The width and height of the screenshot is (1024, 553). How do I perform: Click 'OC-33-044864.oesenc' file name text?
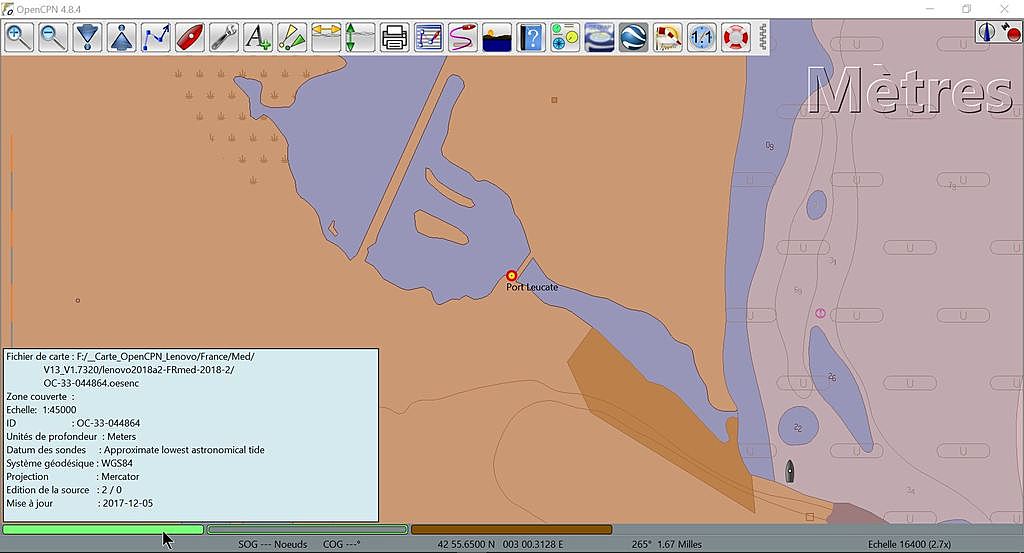pos(91,383)
